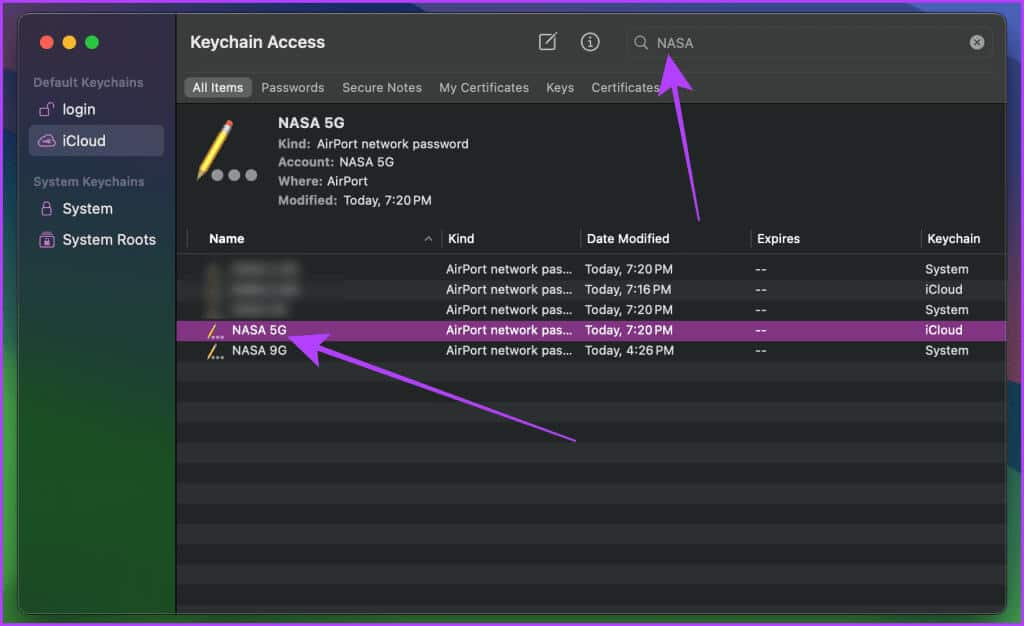Image resolution: width=1024 pixels, height=626 pixels.
Task: Click the Keychain Access window title
Action: click(x=257, y=42)
